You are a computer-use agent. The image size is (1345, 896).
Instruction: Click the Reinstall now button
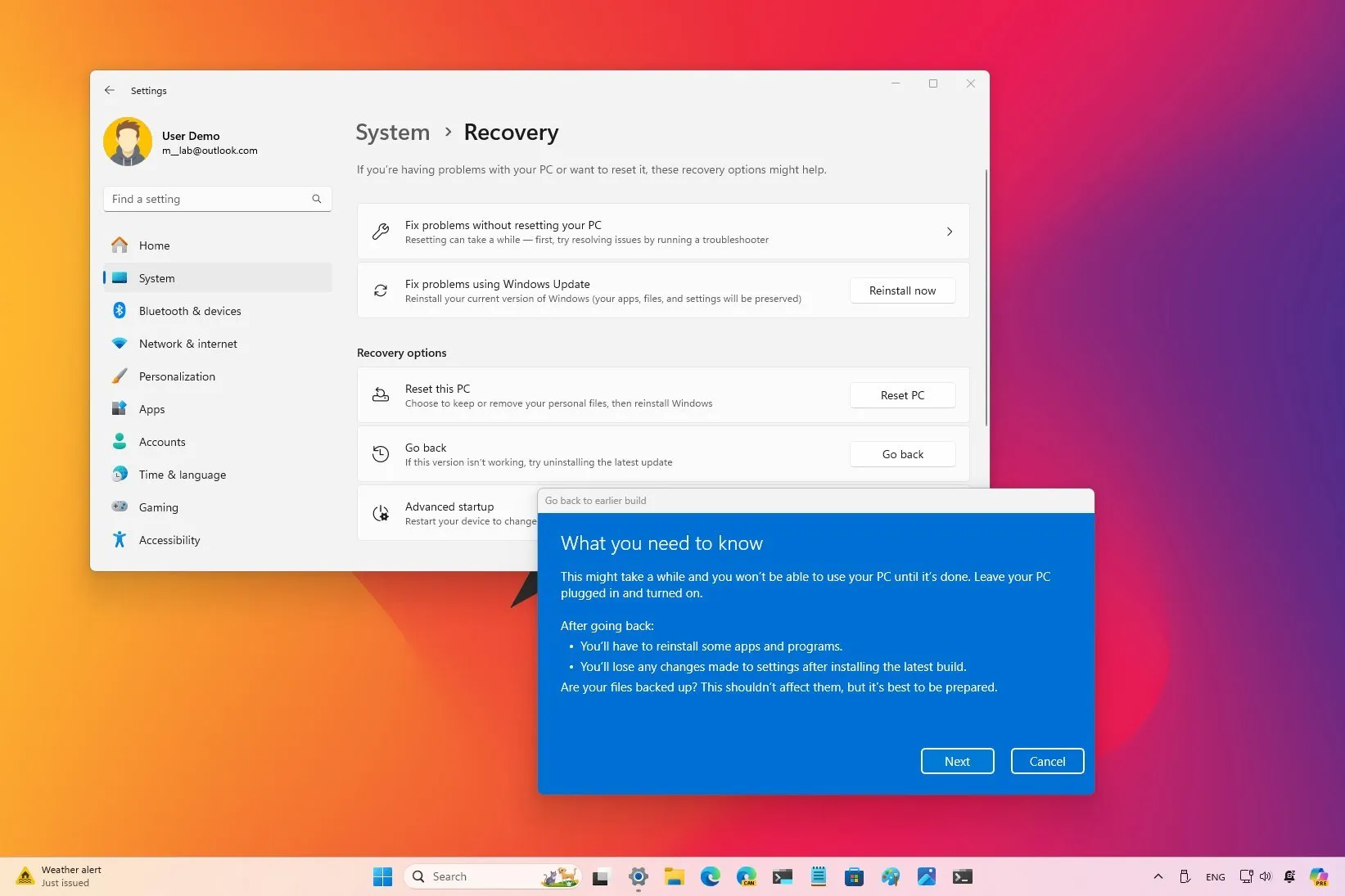pos(902,290)
